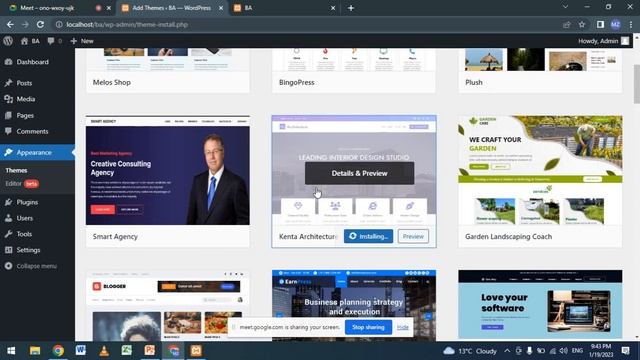
Task: Click the Settings sliders icon
Action: pos(9,250)
